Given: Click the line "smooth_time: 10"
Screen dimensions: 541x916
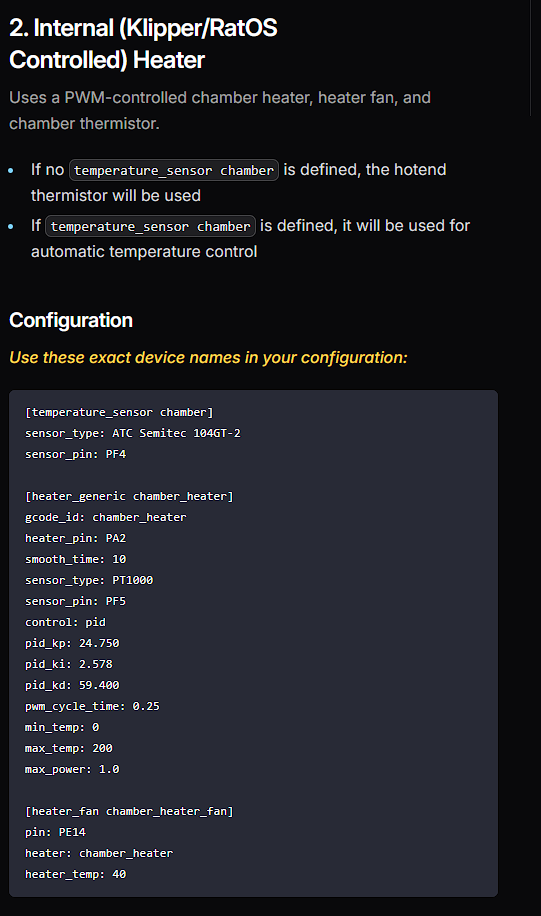Looking at the screenshot, I should pos(75,560).
